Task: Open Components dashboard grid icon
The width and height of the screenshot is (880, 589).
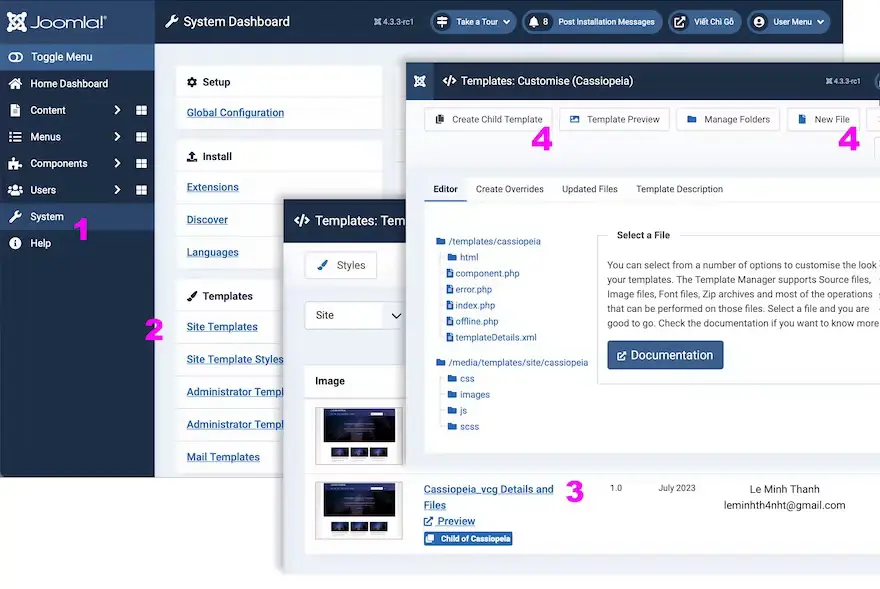Action: [x=141, y=164]
